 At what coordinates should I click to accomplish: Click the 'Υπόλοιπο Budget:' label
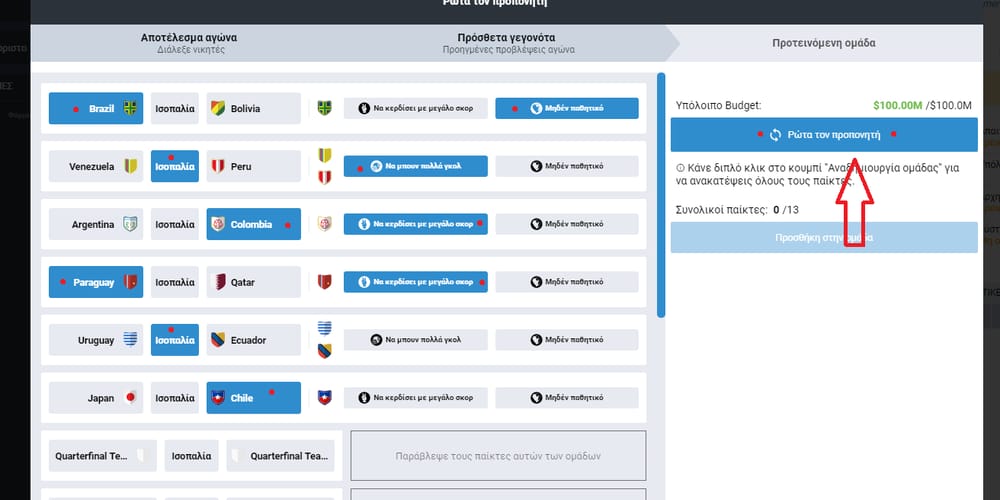coord(719,105)
